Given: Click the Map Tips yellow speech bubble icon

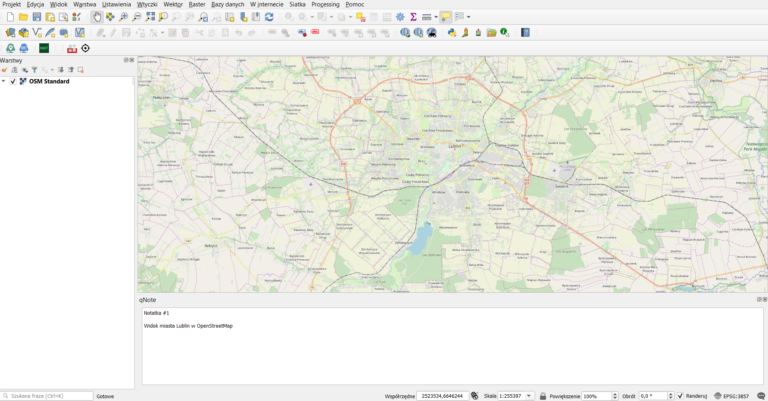Looking at the screenshot, I should coord(446,17).
